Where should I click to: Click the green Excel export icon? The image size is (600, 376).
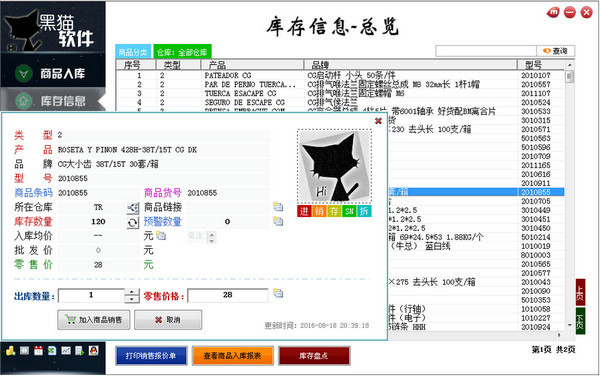[52, 350]
